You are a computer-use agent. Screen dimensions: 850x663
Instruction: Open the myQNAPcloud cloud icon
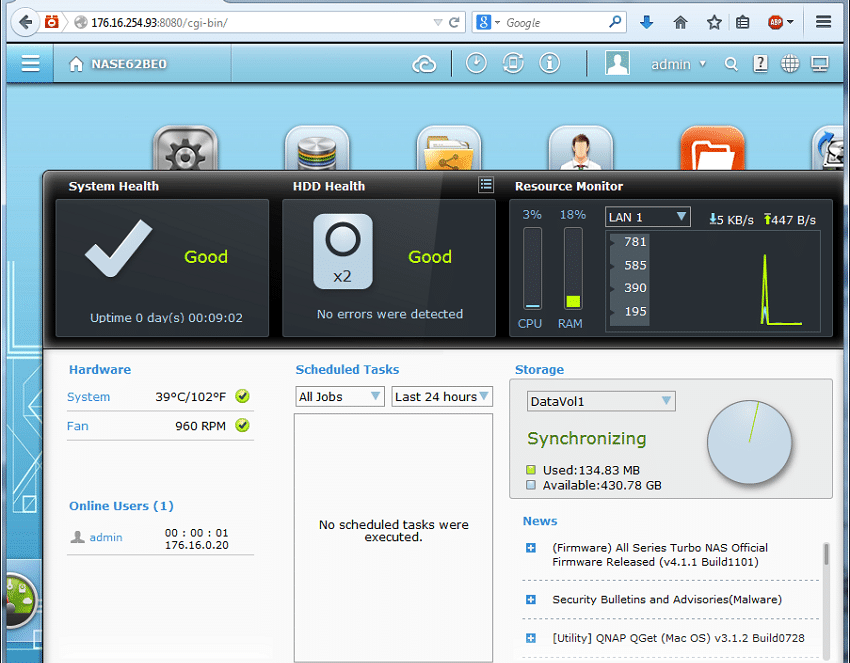(424, 65)
